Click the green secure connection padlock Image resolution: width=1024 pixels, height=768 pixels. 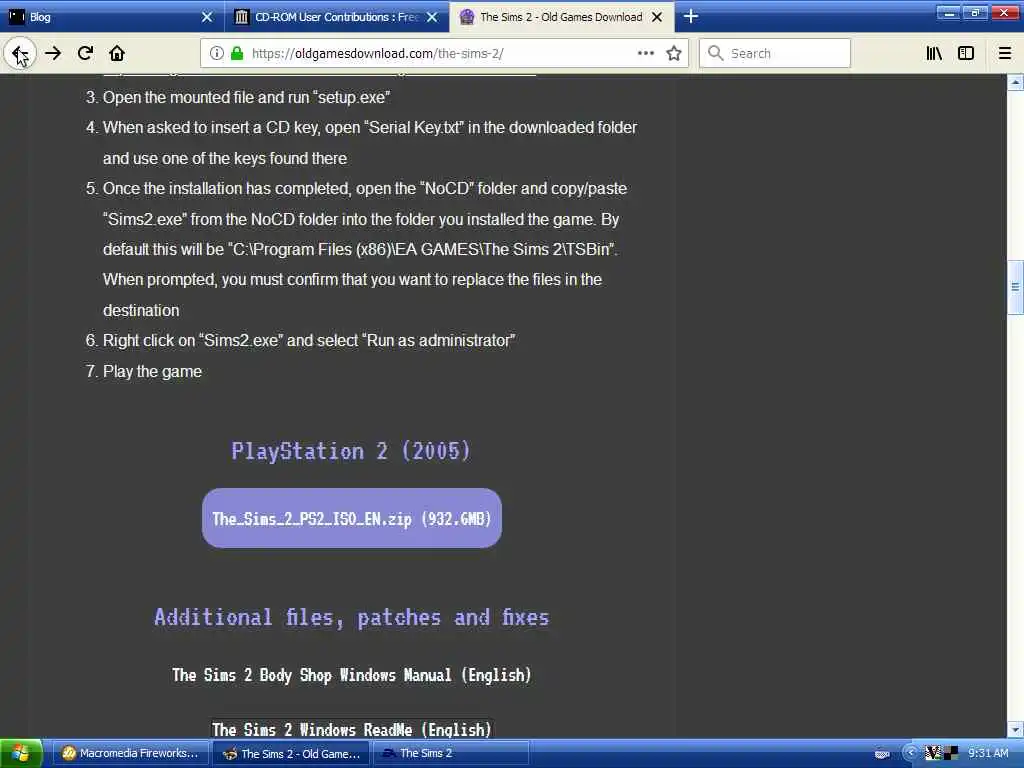(x=237, y=54)
